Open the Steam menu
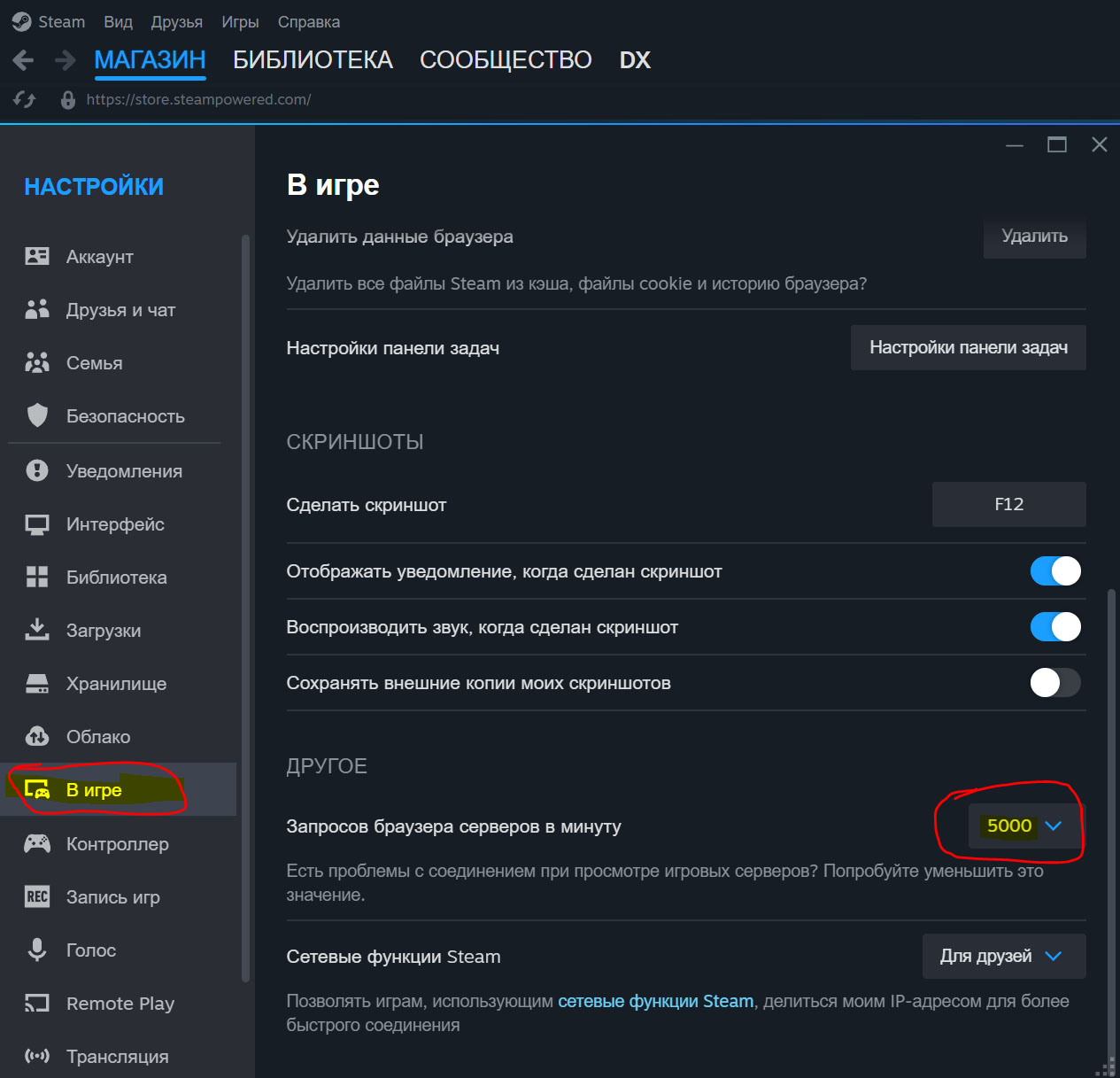 (61, 21)
